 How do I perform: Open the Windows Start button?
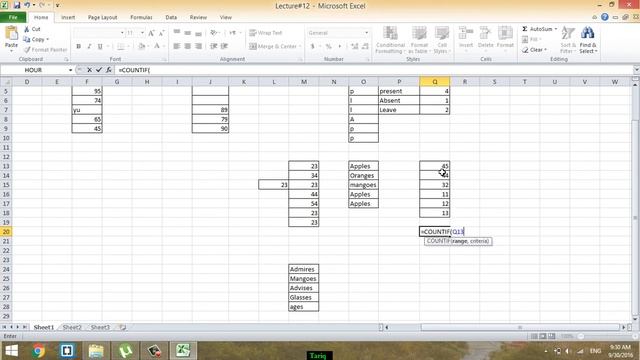tap(11, 351)
